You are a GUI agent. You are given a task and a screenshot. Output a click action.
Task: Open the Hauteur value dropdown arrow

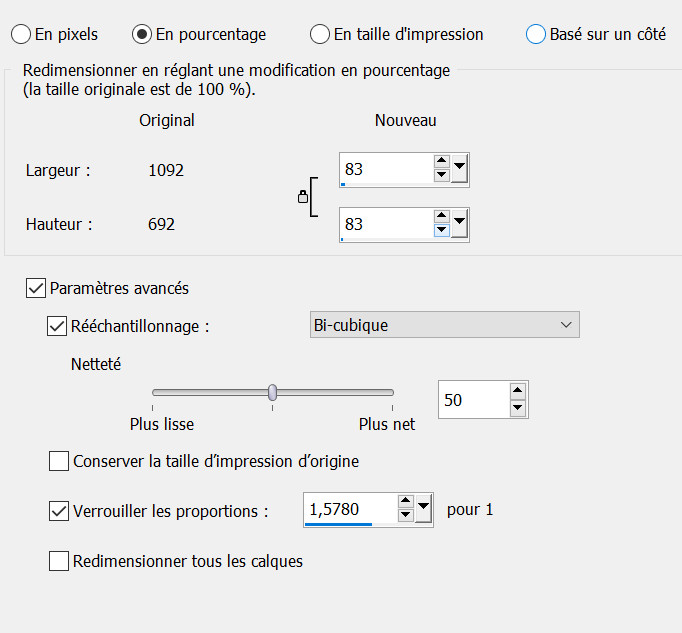[459, 222]
